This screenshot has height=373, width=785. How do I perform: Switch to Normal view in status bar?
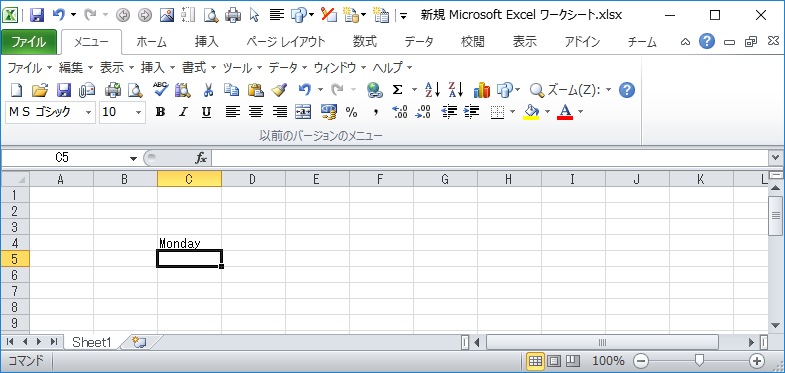coord(535,360)
